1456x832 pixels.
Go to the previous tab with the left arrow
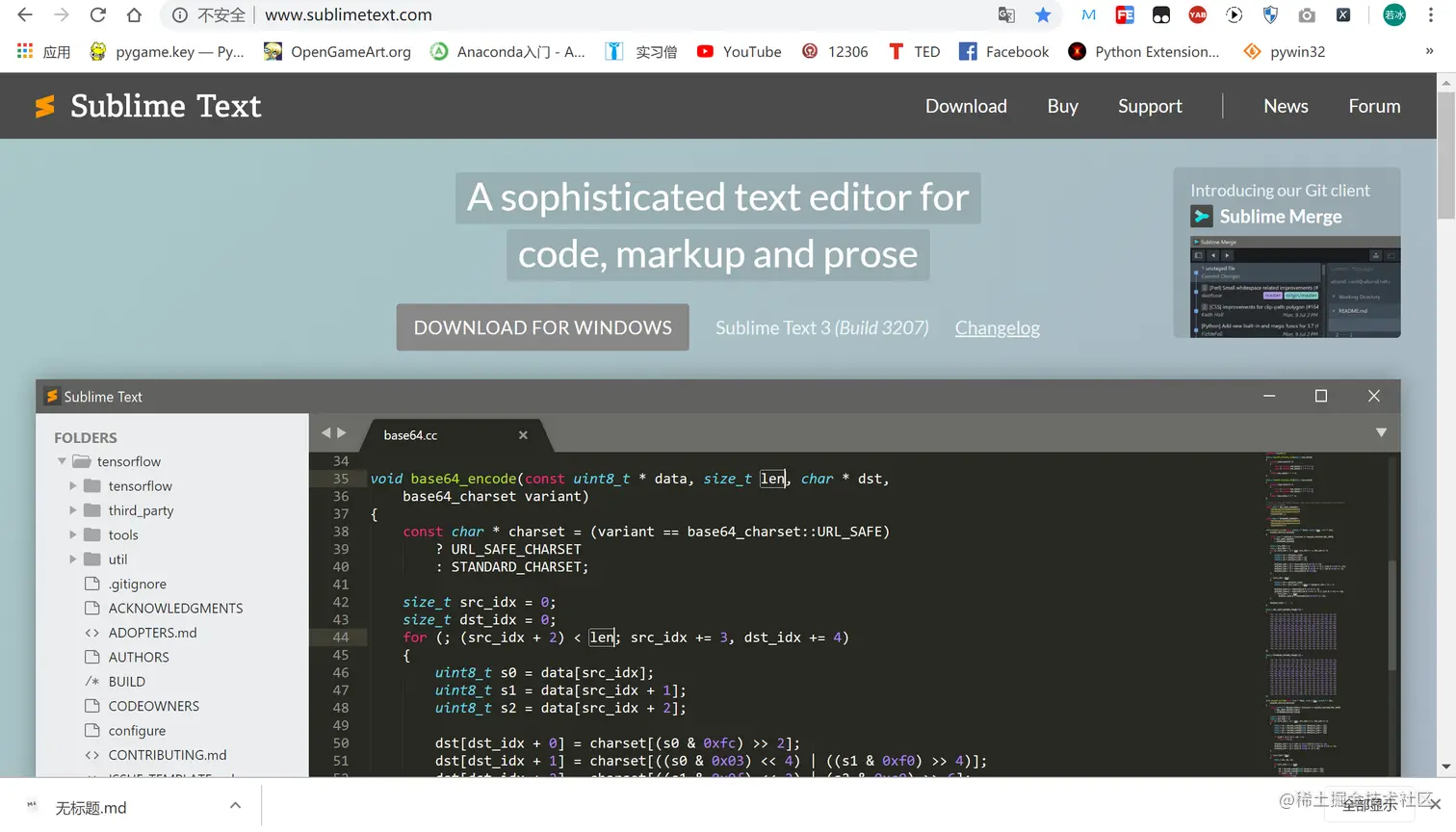[325, 433]
